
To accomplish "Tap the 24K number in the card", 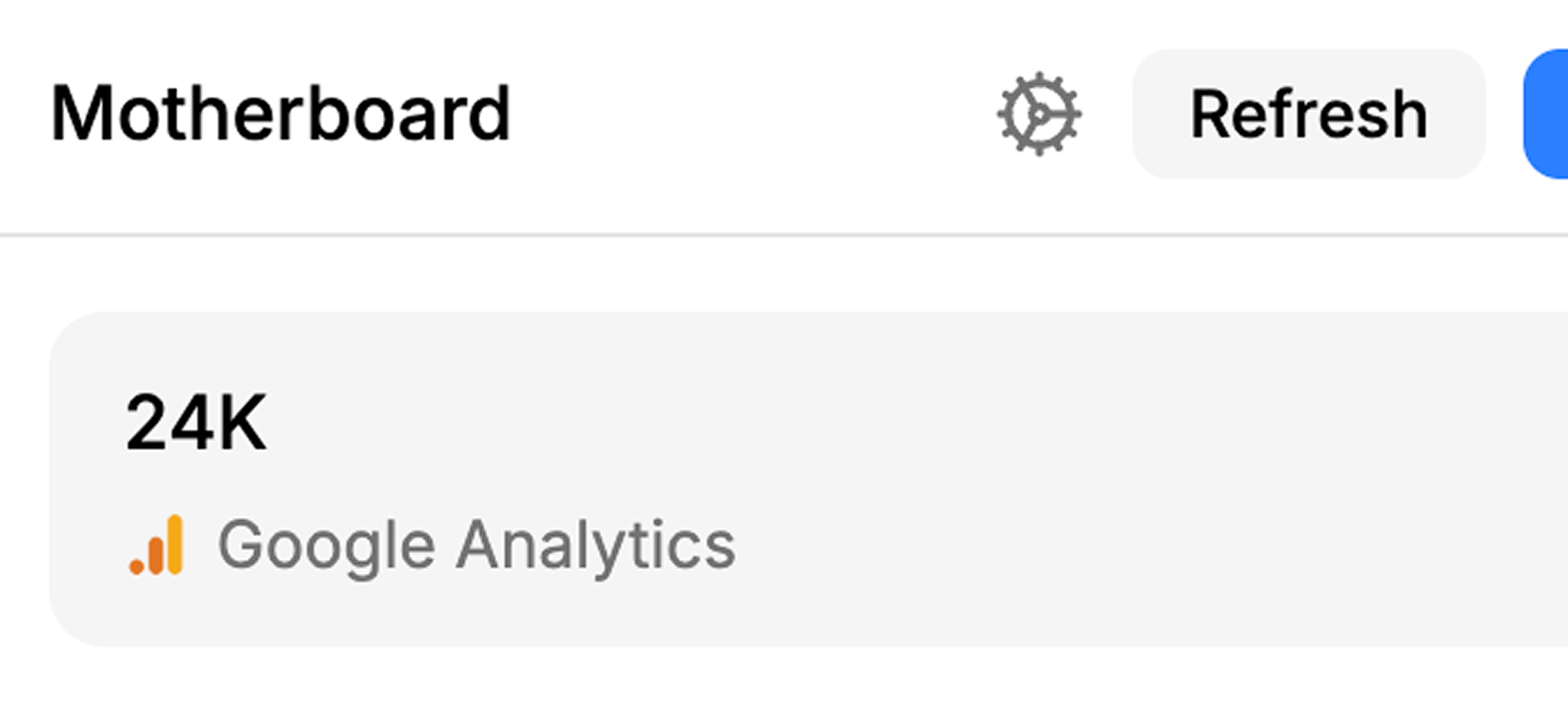I will coord(196,424).
